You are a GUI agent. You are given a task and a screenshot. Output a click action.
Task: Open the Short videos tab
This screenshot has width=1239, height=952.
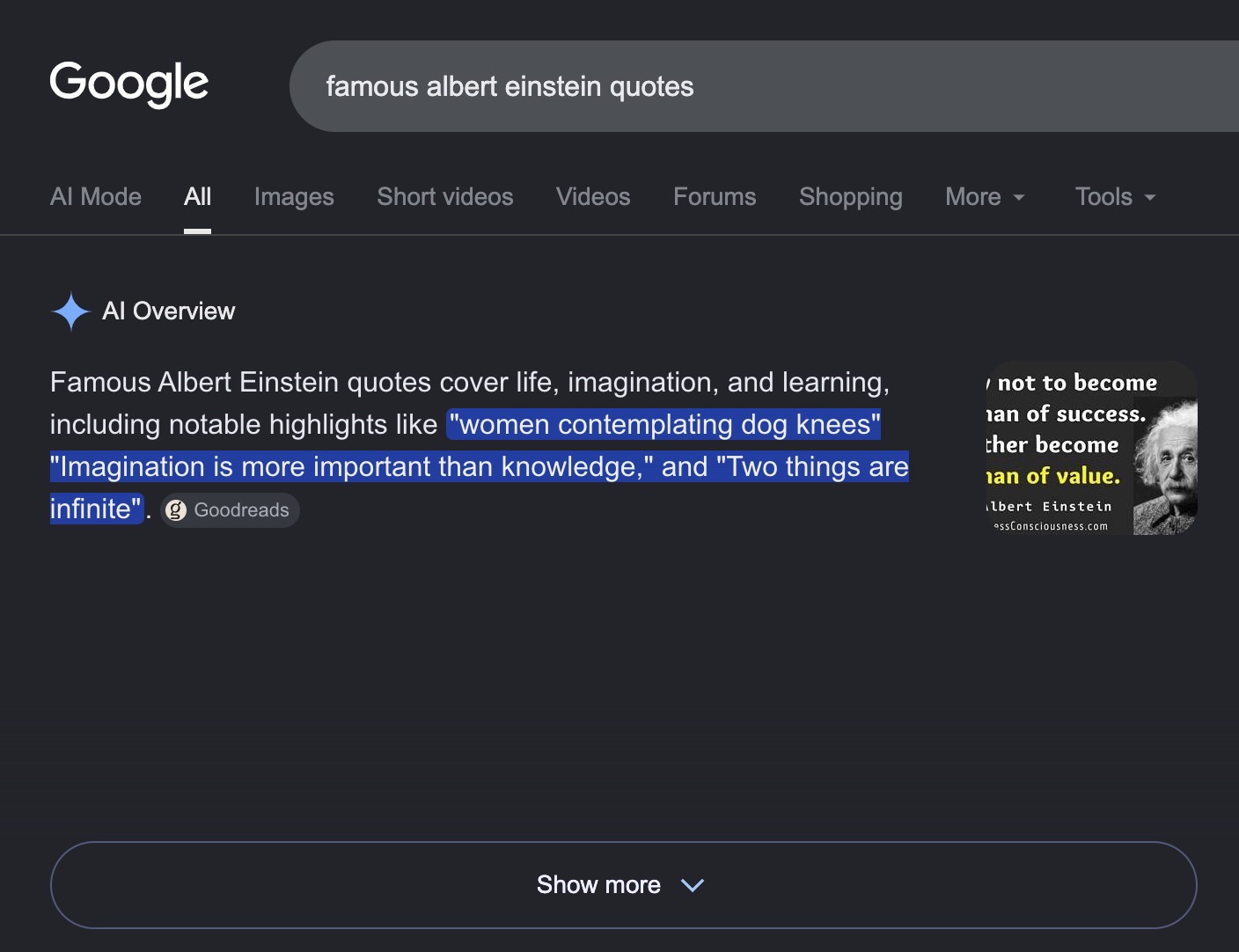pos(445,197)
